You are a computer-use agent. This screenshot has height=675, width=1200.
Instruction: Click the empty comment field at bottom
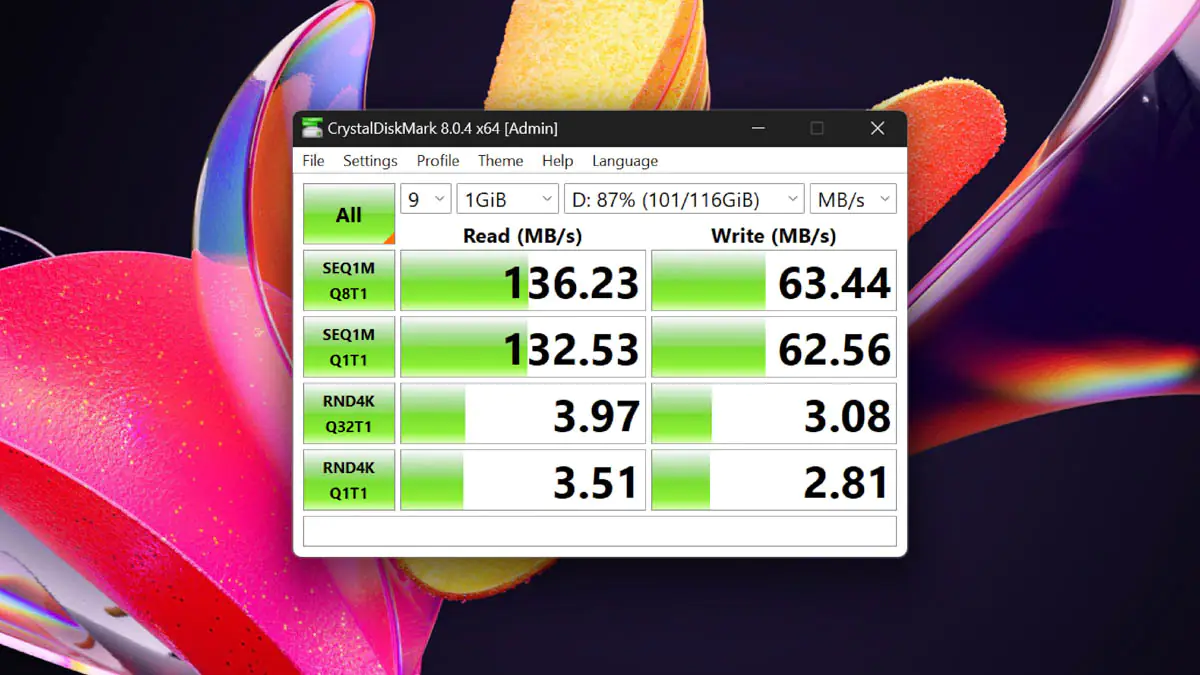pos(600,531)
